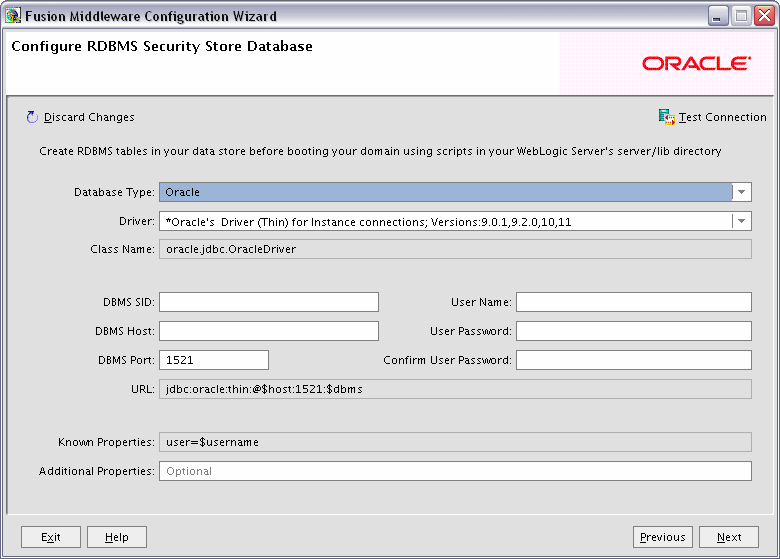The width and height of the screenshot is (780, 559).
Task: Click the "User Password:" label
Action: (471, 331)
